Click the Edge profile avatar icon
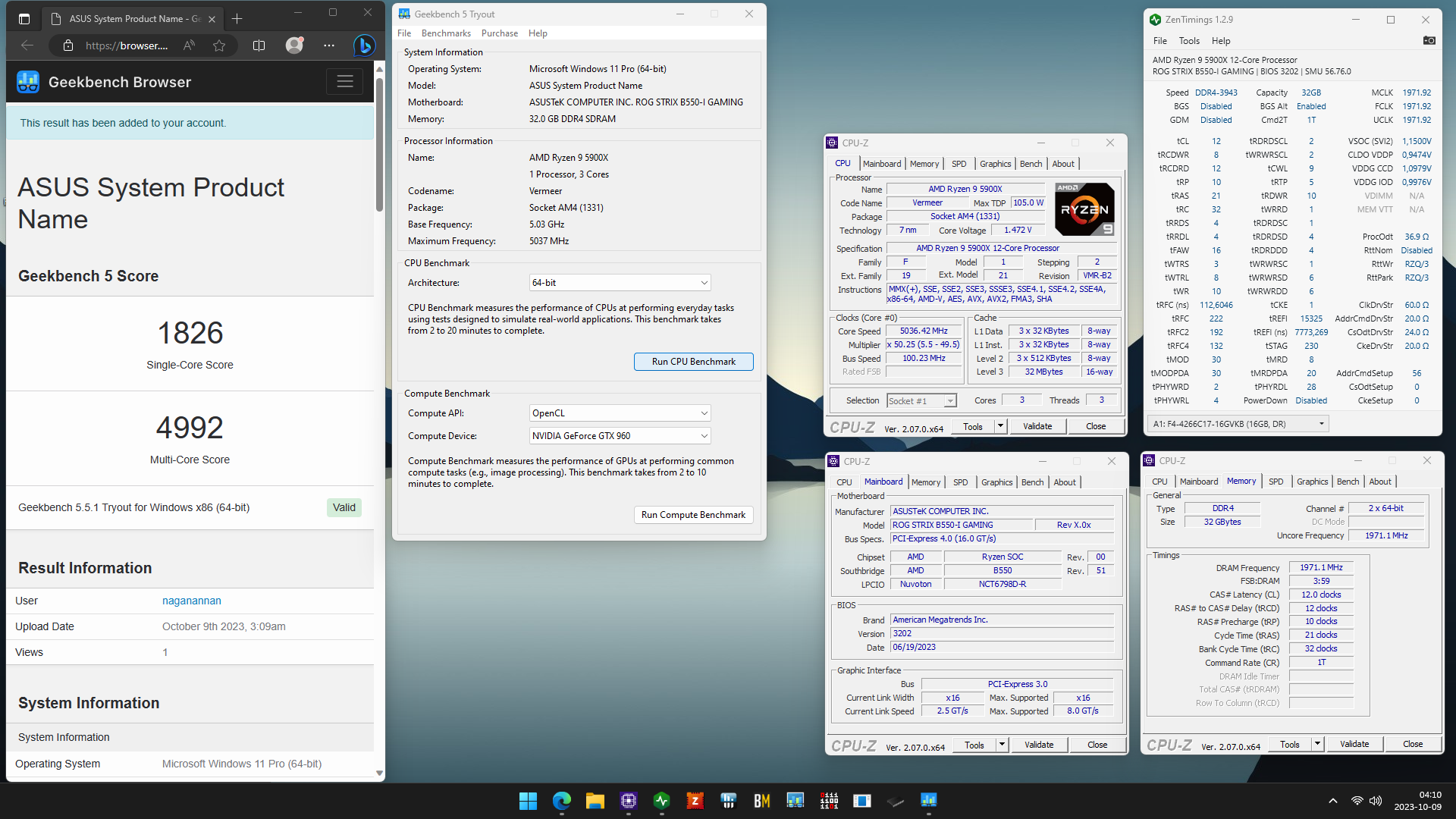1456x819 pixels. [294, 45]
